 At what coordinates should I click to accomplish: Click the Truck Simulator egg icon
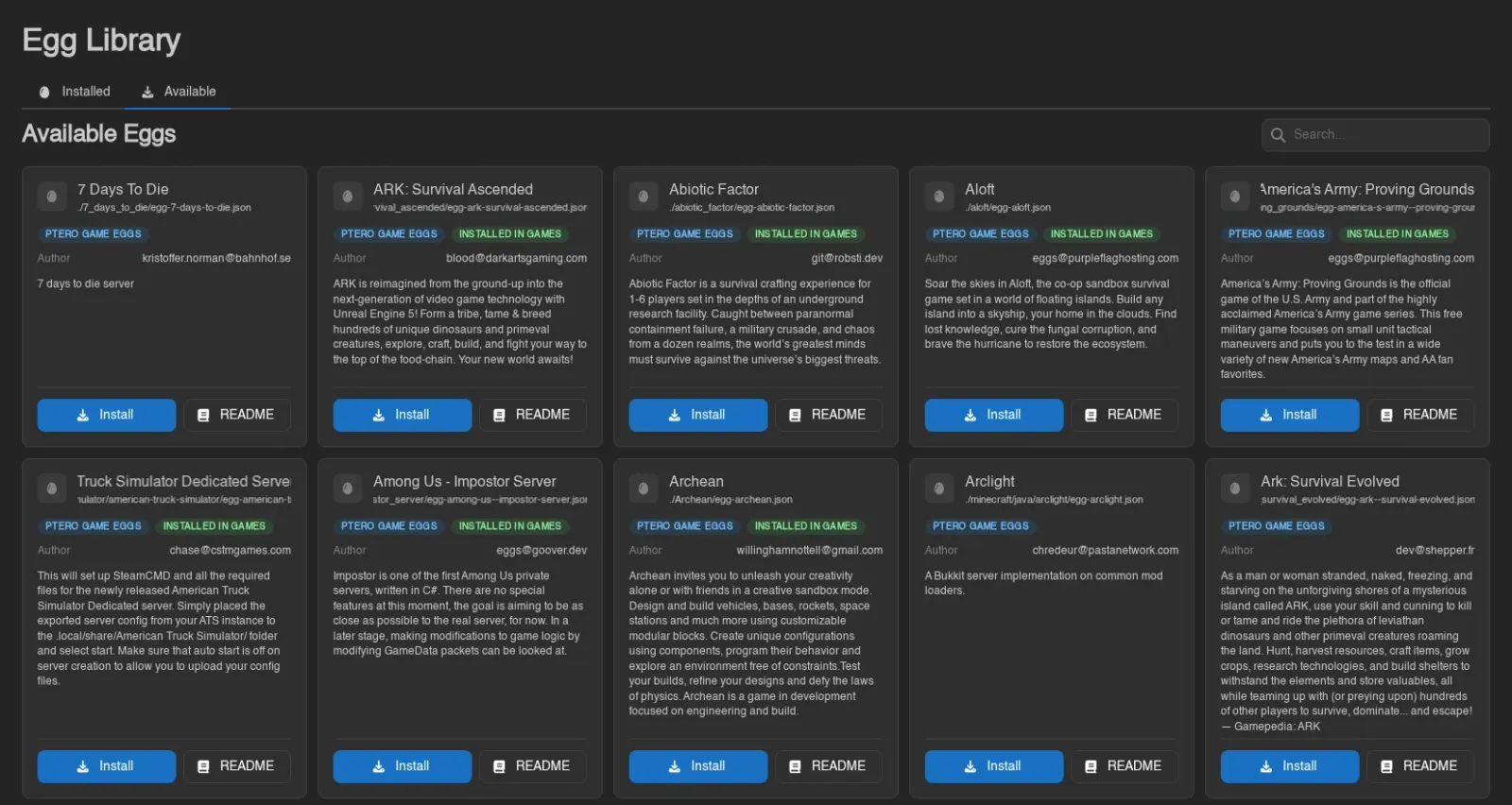pos(52,488)
